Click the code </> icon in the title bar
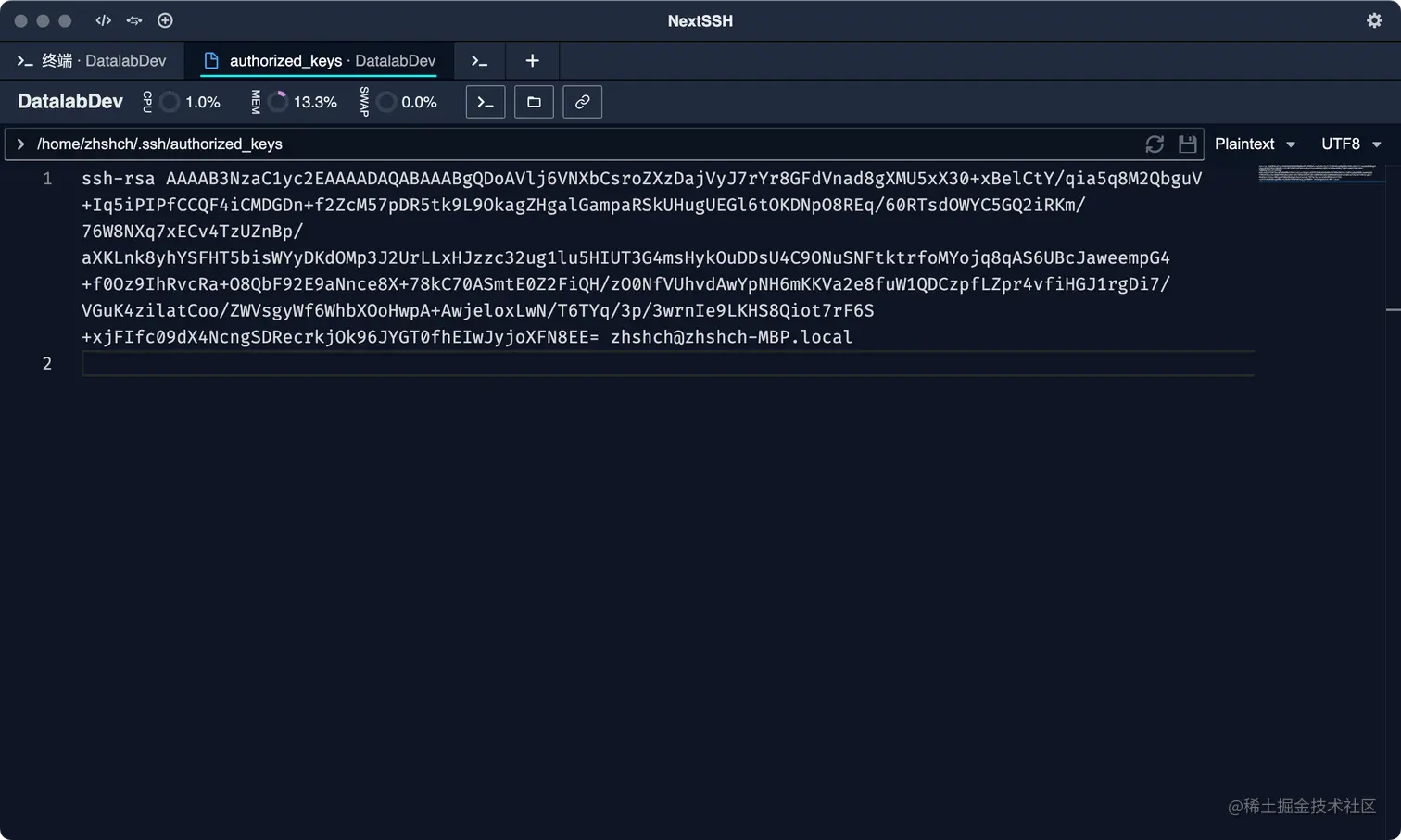The height and width of the screenshot is (840, 1401). pyautogui.click(x=103, y=20)
